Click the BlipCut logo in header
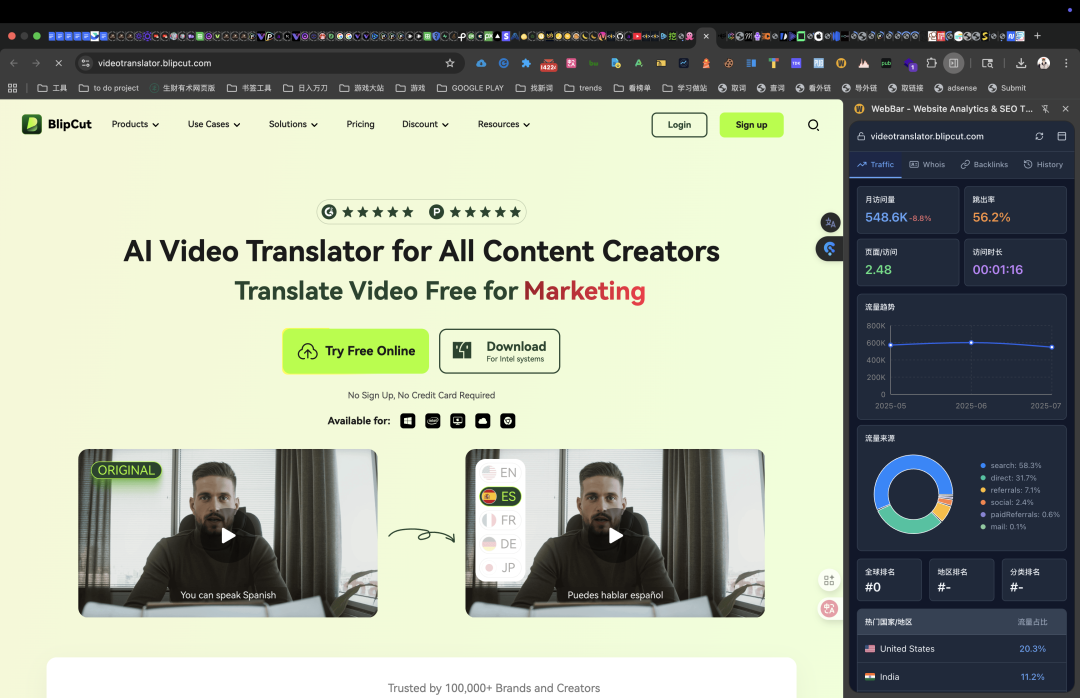 click(x=56, y=124)
